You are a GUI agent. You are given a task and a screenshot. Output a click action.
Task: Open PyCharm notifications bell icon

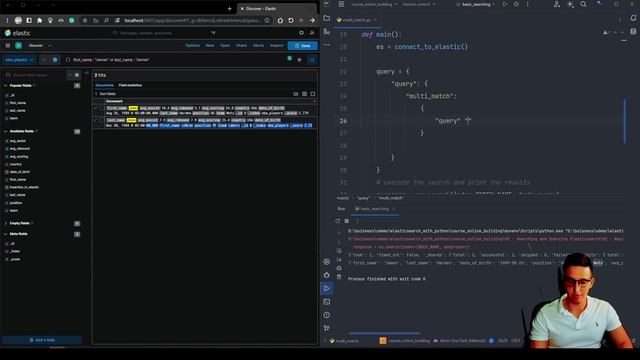click(x=633, y=18)
